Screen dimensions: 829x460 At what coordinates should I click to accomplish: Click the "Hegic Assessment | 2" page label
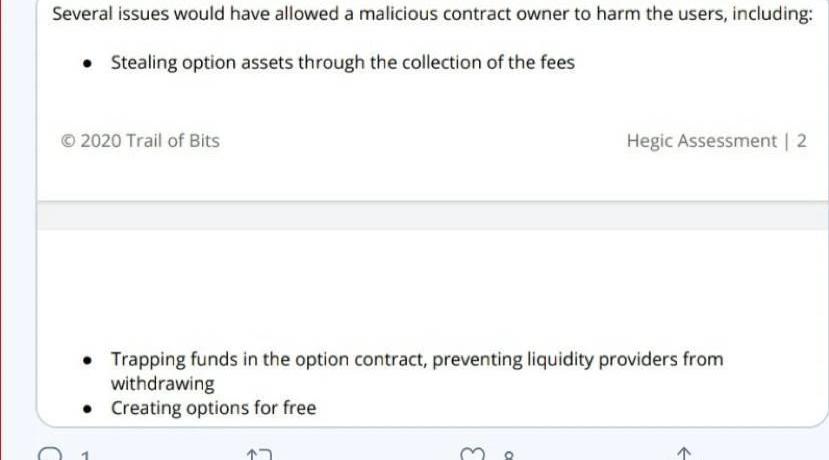(x=716, y=141)
